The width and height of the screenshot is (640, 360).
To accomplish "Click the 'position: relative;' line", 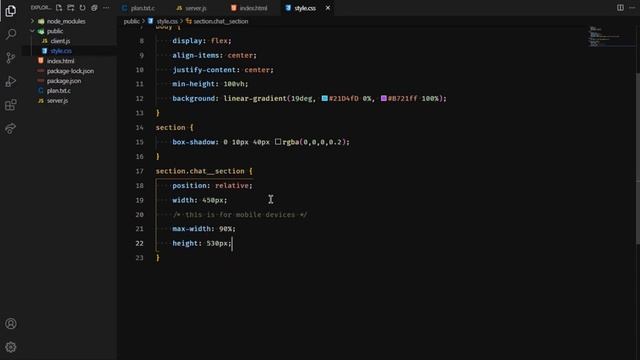I will coord(212,186).
